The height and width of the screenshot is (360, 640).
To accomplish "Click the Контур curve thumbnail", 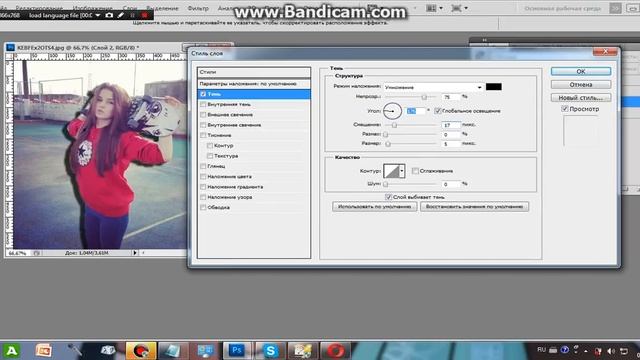I will 391,171.
